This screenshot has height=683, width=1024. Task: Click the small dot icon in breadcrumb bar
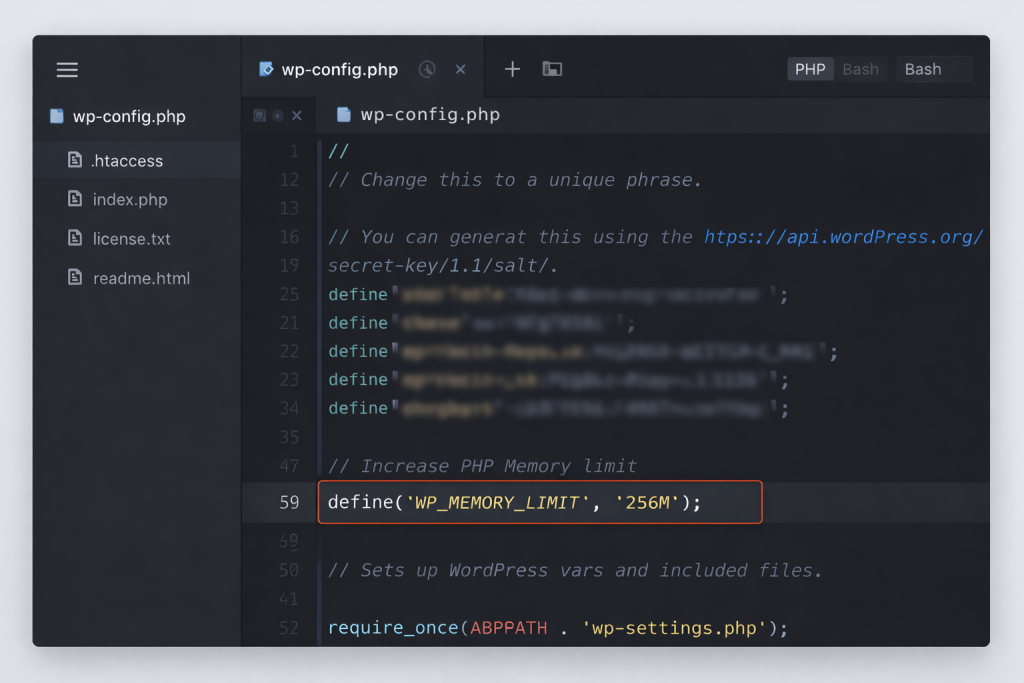[x=278, y=116]
